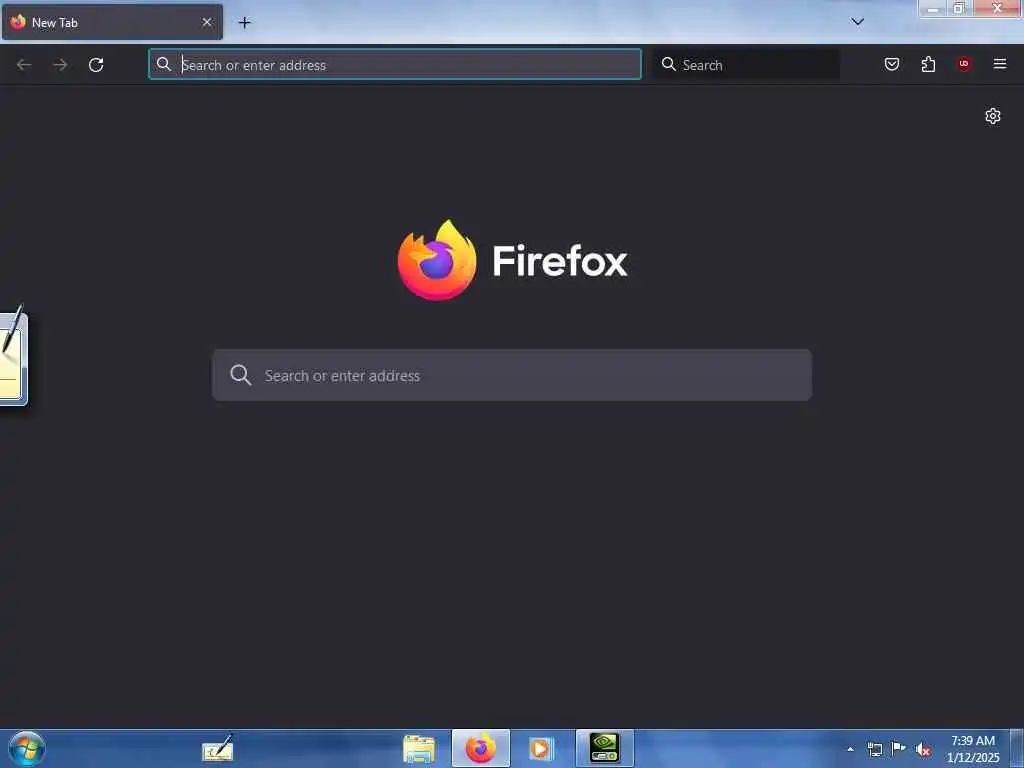The height and width of the screenshot is (768, 1024).
Task: Click the magnifier icon in address bar
Action: [164, 64]
